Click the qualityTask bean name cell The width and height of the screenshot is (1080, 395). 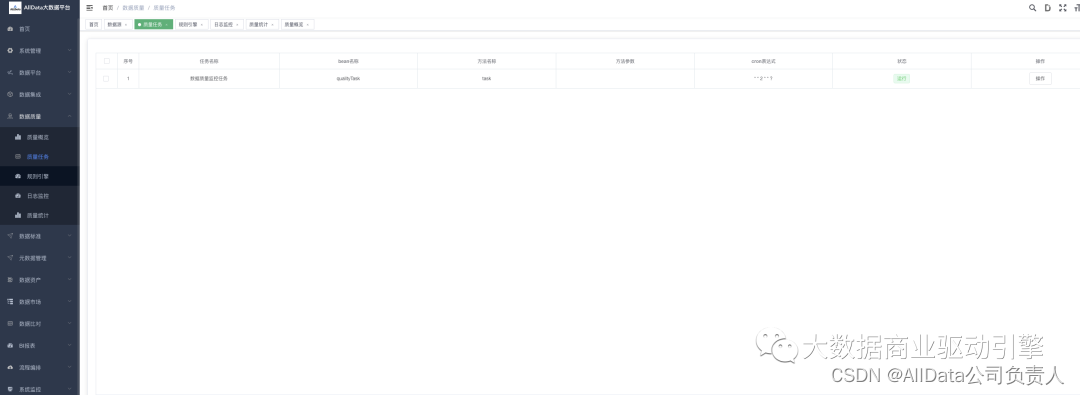coord(348,79)
